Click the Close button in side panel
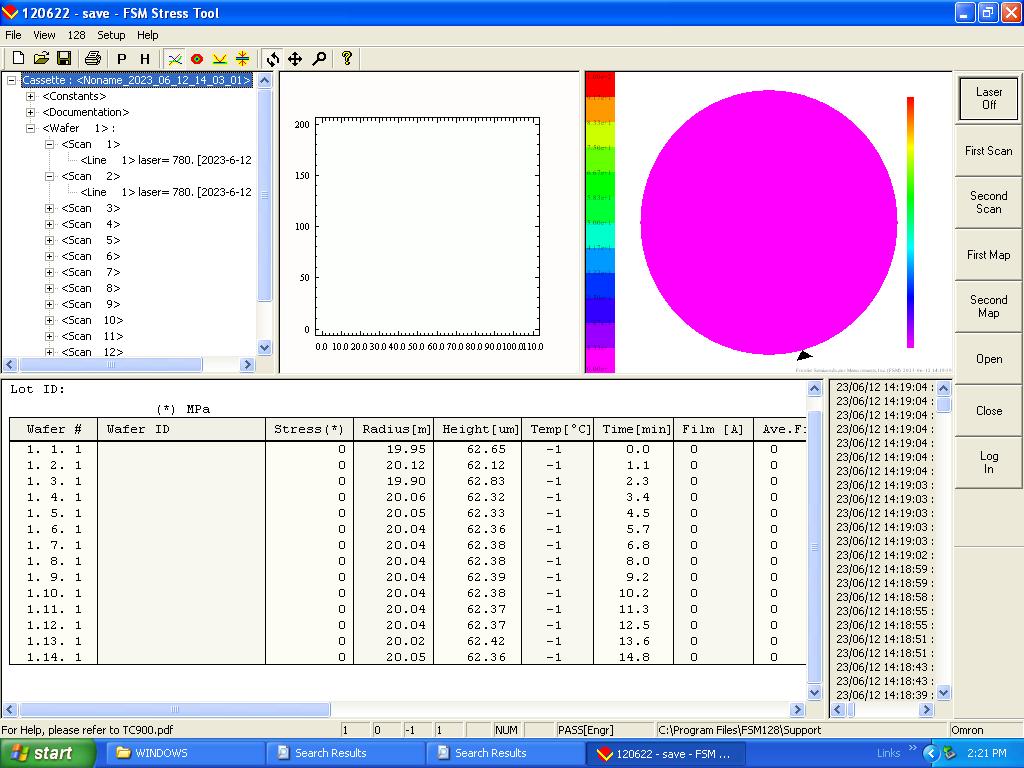Screen dimensions: 1024x768 [x=989, y=411]
